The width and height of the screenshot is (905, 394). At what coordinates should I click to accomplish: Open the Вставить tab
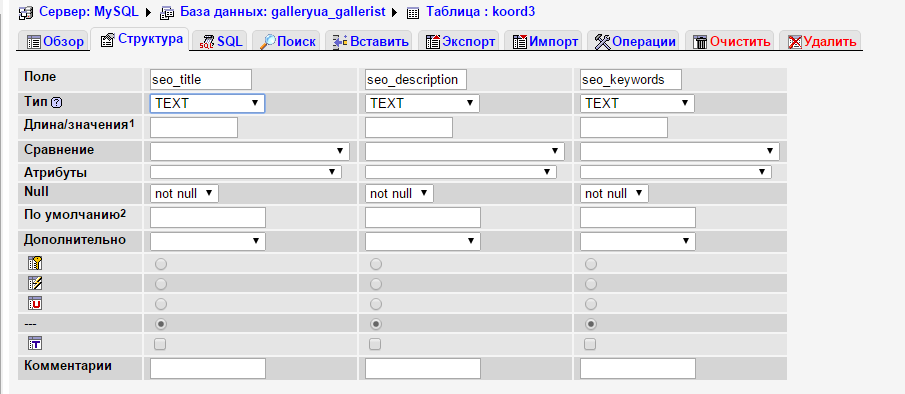coord(369,41)
